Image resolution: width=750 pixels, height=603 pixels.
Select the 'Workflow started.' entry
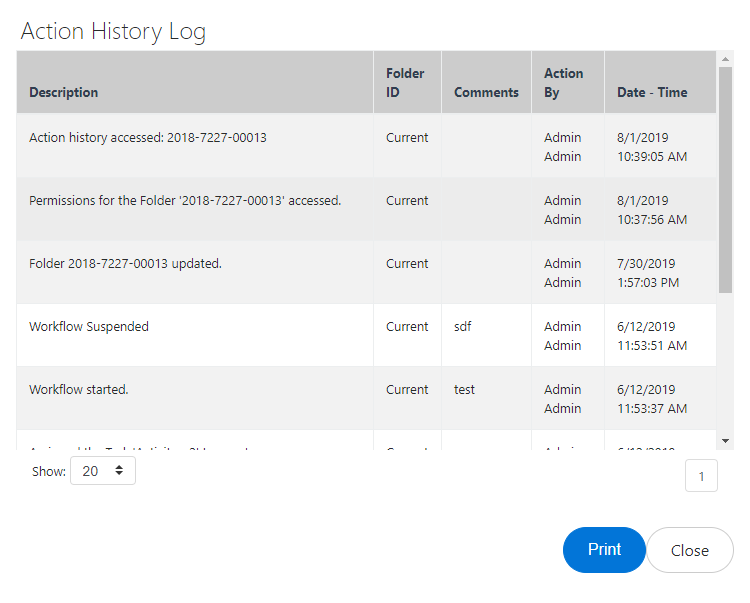point(366,398)
